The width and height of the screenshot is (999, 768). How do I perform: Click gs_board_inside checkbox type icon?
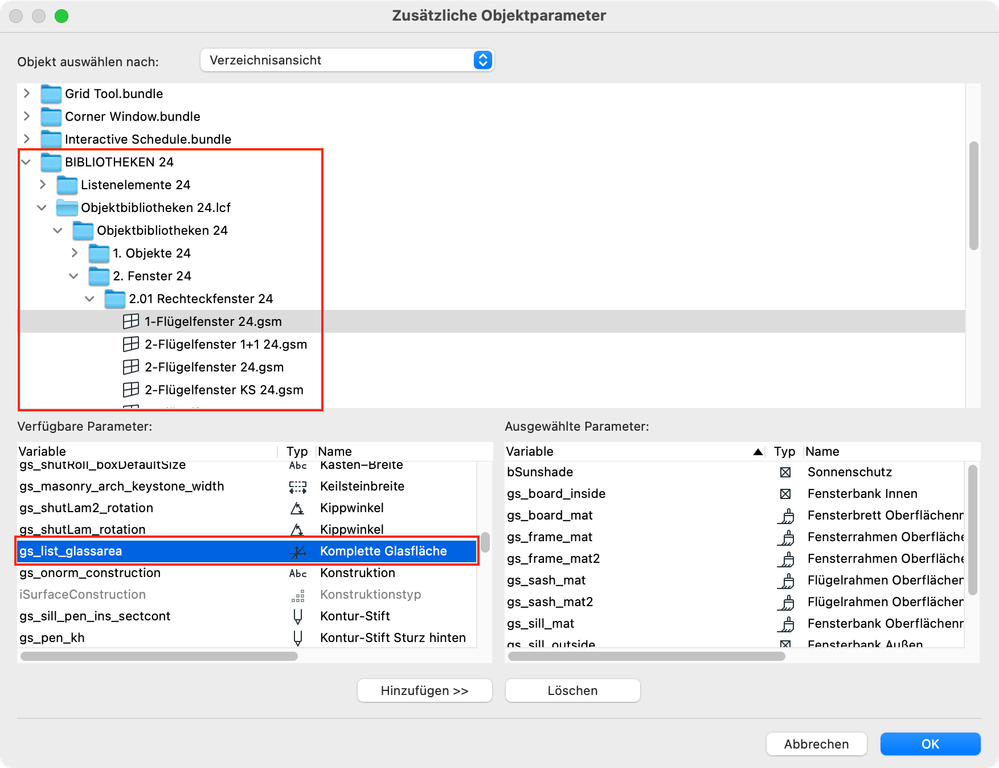(x=785, y=494)
